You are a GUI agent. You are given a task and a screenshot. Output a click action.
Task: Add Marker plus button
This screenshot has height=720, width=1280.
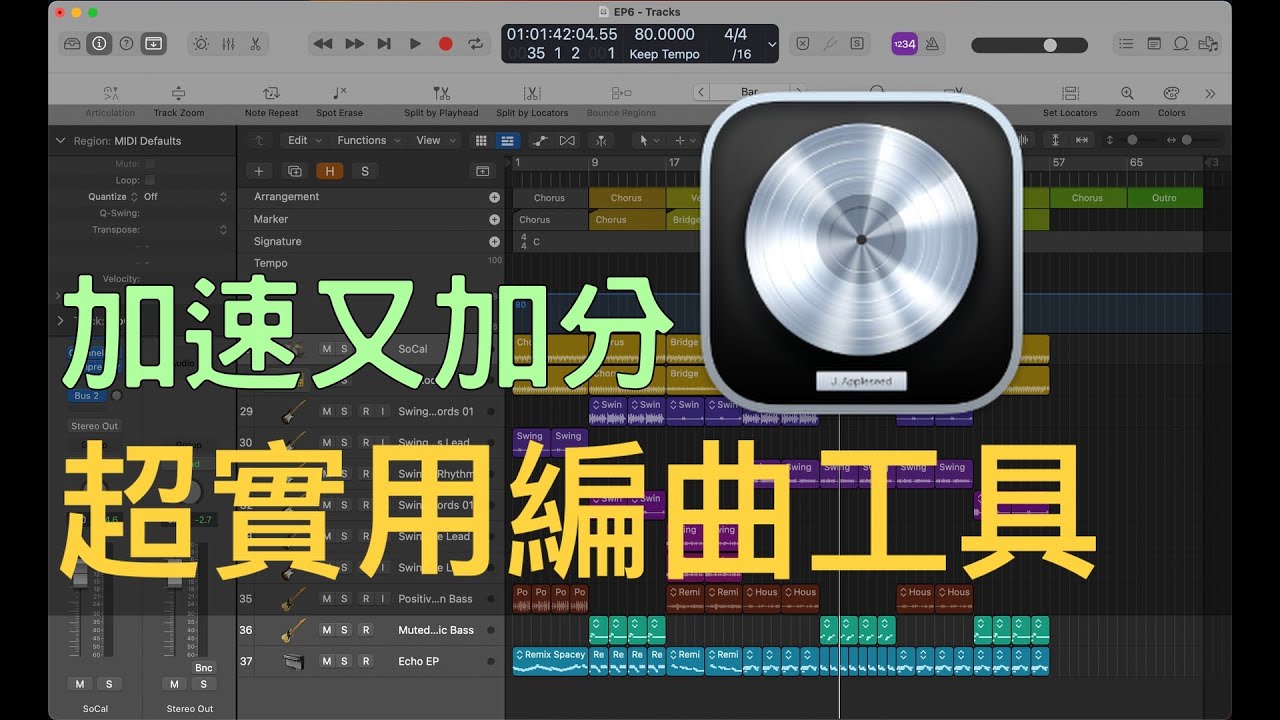click(x=494, y=219)
